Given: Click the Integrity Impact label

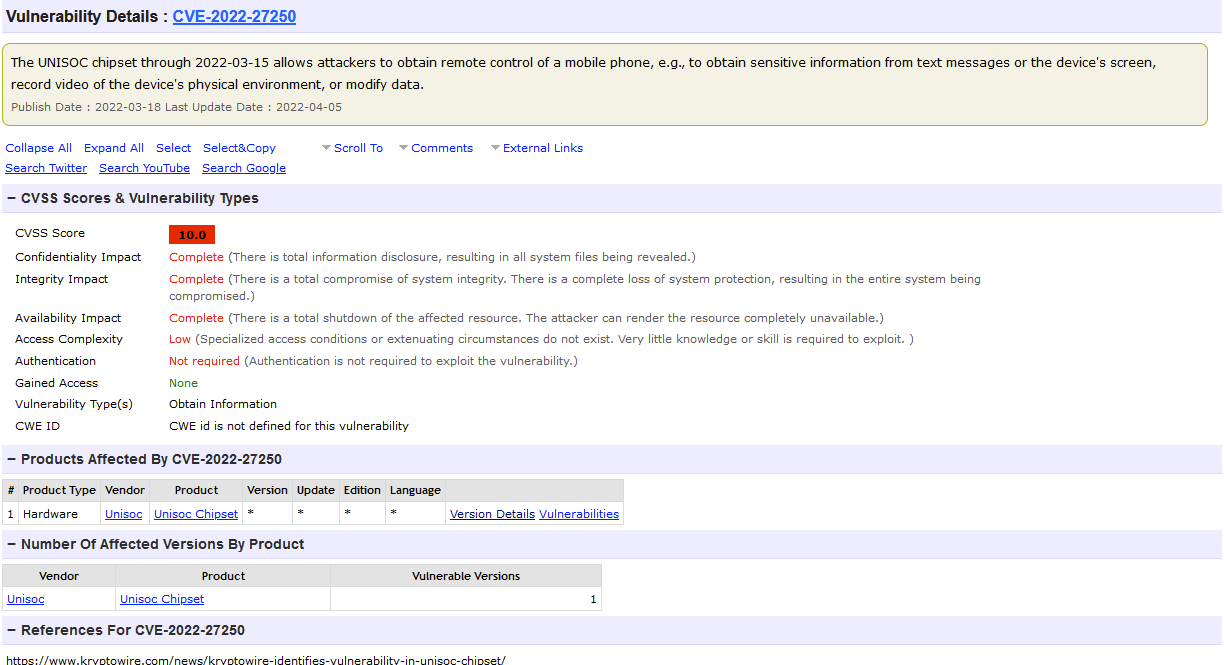Looking at the screenshot, I should (61, 279).
